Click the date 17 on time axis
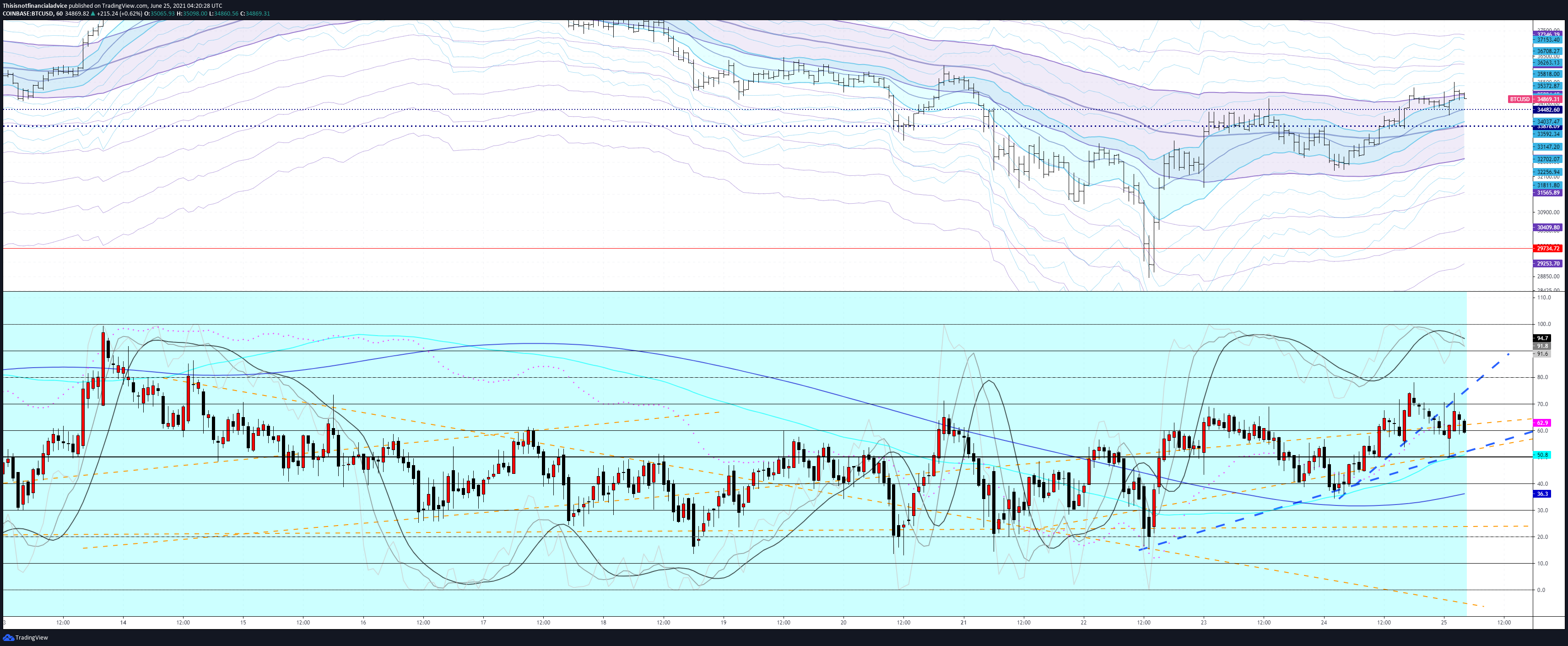1568x646 pixels. pos(483,623)
